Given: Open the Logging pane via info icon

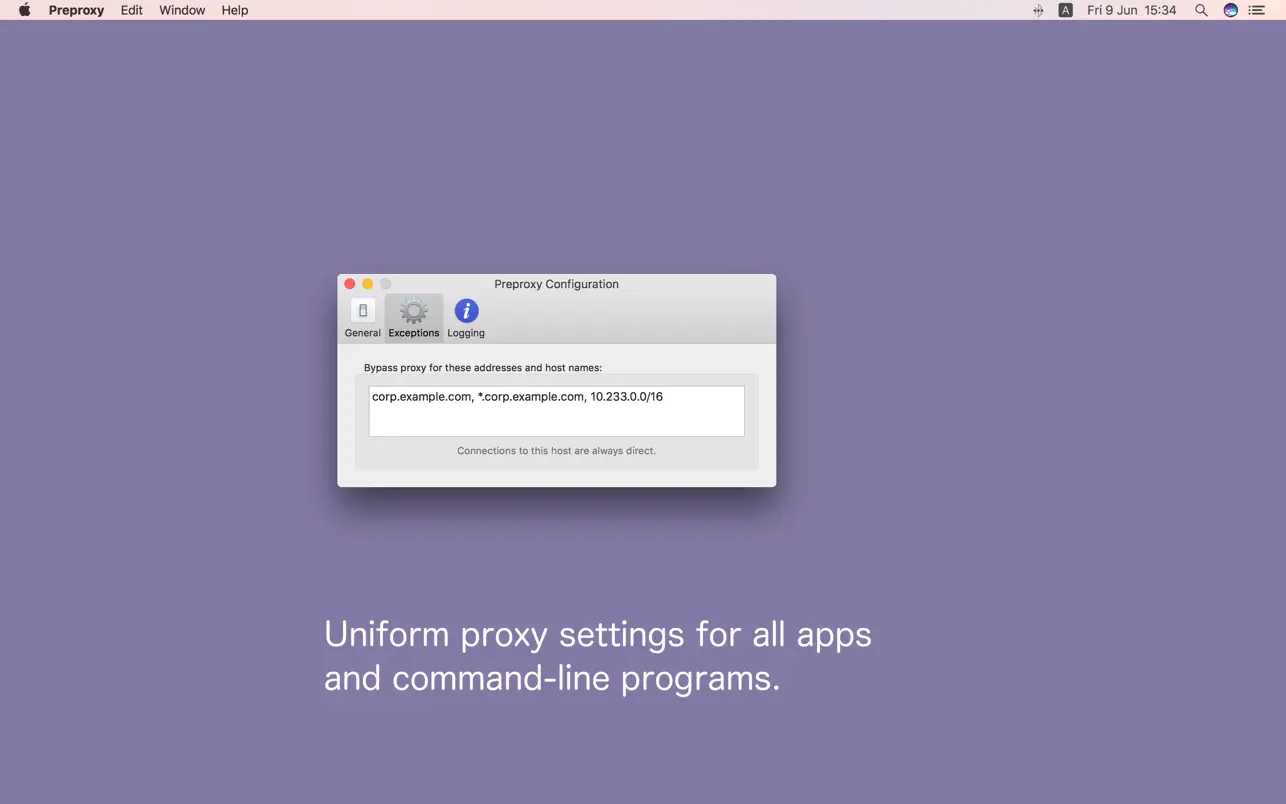Looking at the screenshot, I should click(x=465, y=311).
